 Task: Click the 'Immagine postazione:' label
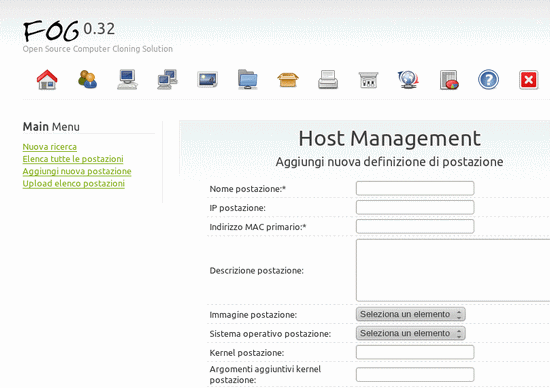click(253, 315)
